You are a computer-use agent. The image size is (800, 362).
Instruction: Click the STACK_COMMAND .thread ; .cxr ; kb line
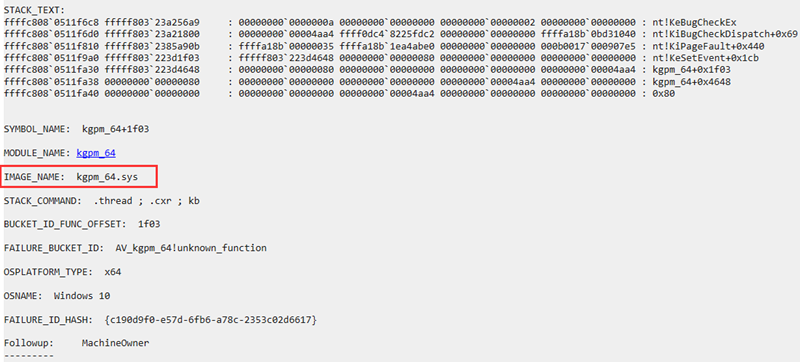coord(102,201)
